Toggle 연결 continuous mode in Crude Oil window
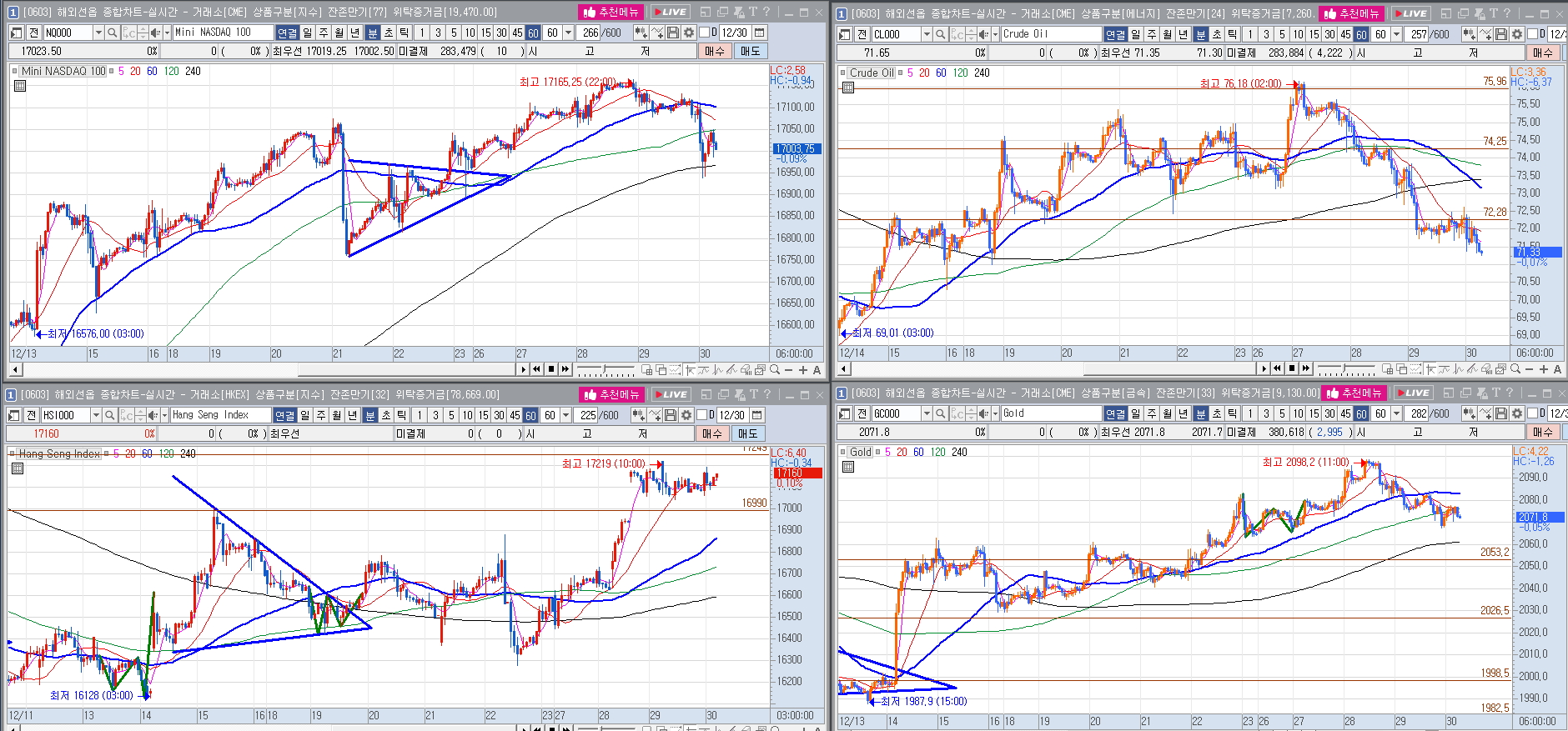1568x731 pixels. pos(1115,34)
